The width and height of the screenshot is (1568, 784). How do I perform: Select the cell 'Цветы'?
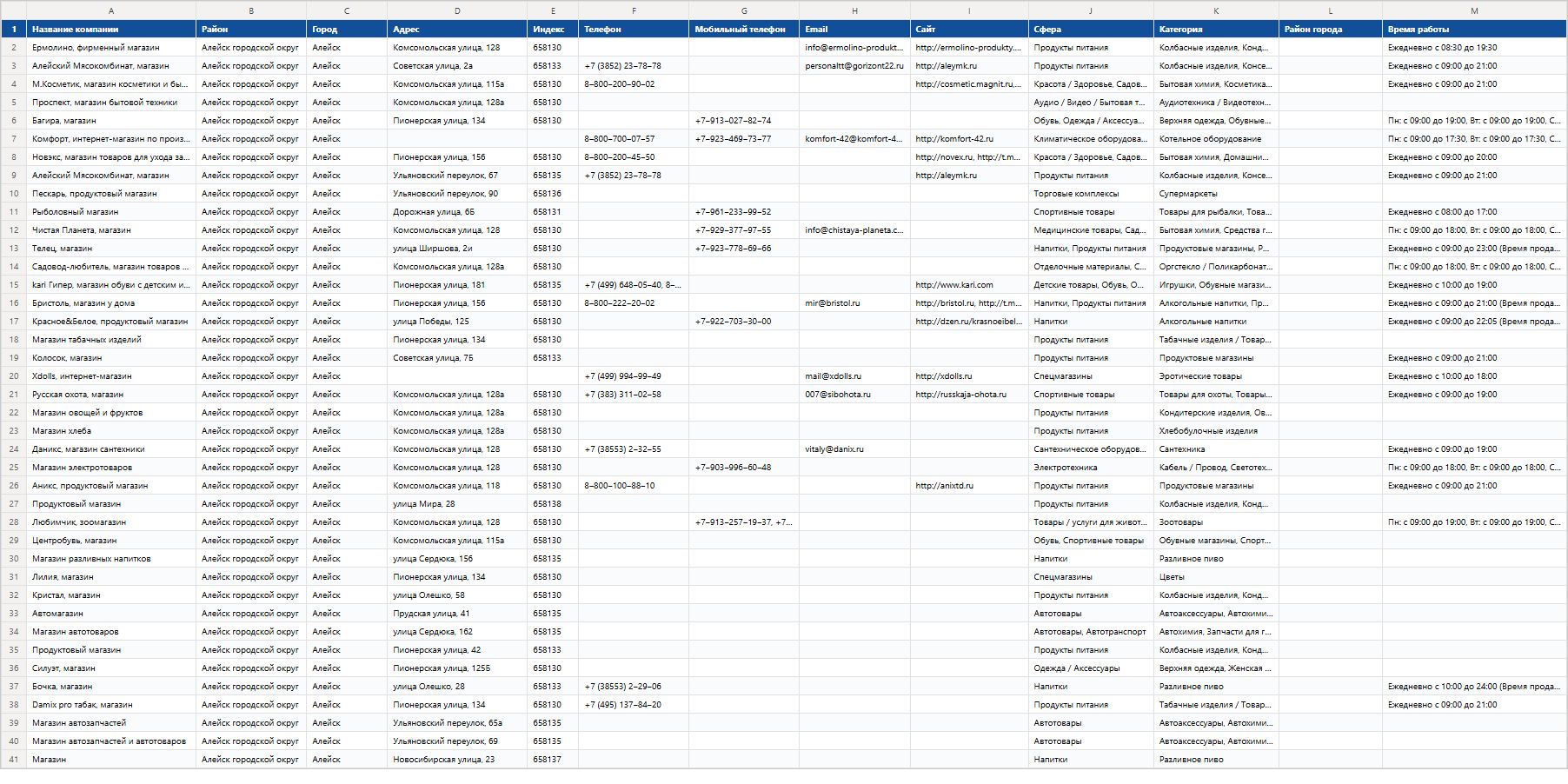[x=1216, y=577]
